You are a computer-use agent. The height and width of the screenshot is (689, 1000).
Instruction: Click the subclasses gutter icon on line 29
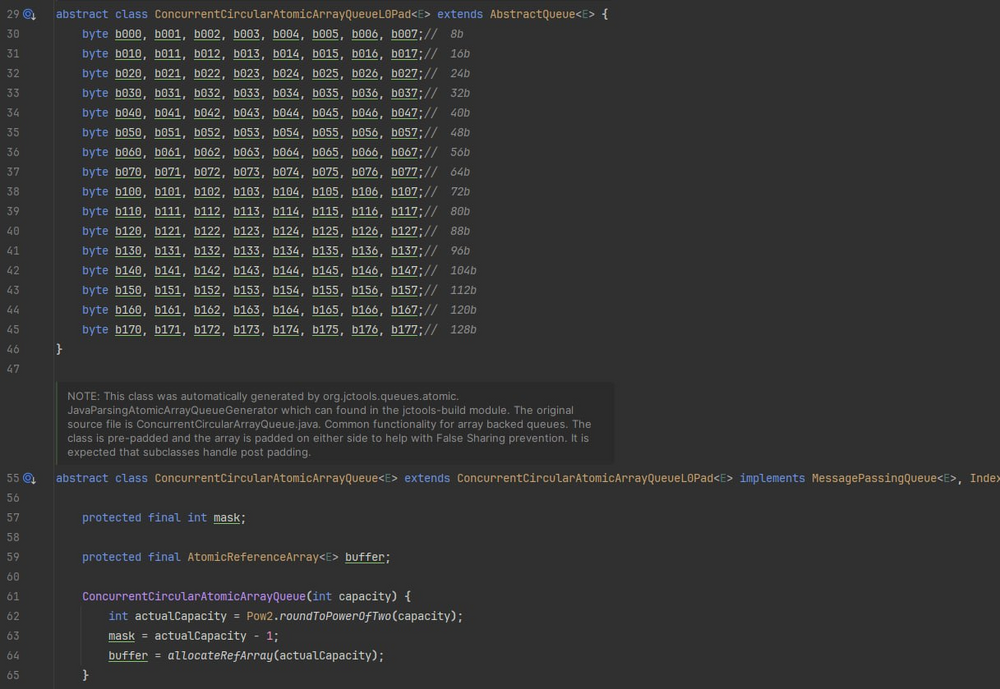29,14
